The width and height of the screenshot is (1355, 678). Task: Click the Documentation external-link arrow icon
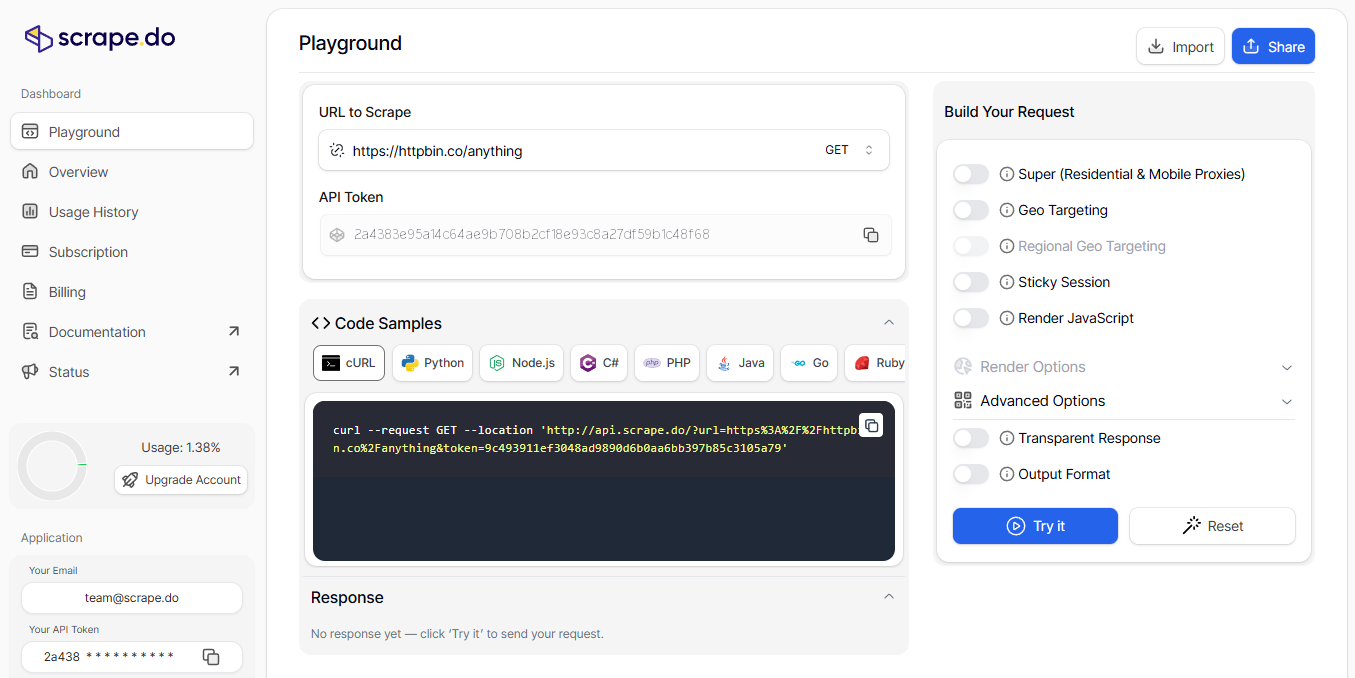(233, 330)
